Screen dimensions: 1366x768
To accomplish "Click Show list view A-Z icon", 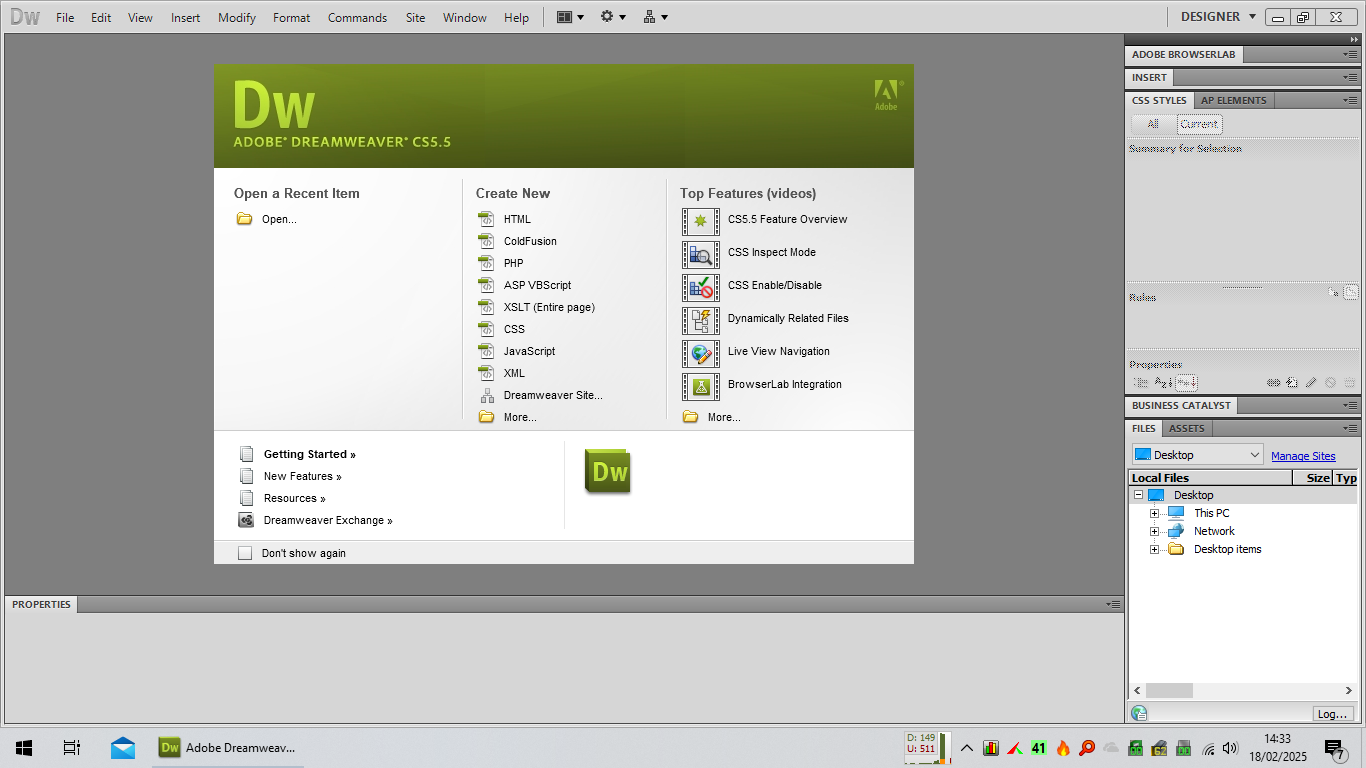I will [1163, 382].
